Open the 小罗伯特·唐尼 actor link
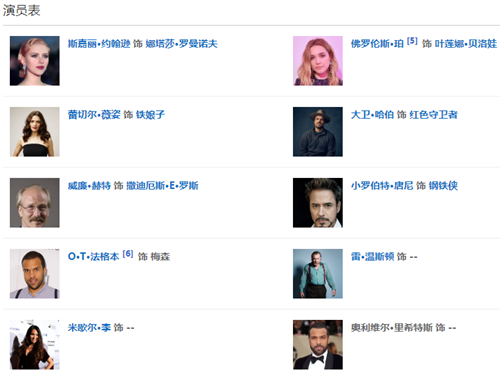The width and height of the screenshot is (500, 379). 382,186
